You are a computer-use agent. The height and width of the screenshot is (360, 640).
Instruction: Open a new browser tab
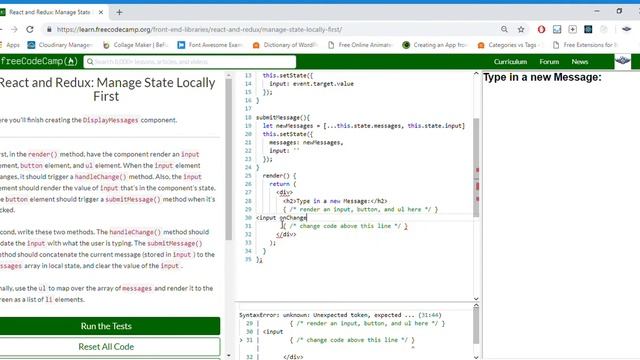click(x=119, y=12)
